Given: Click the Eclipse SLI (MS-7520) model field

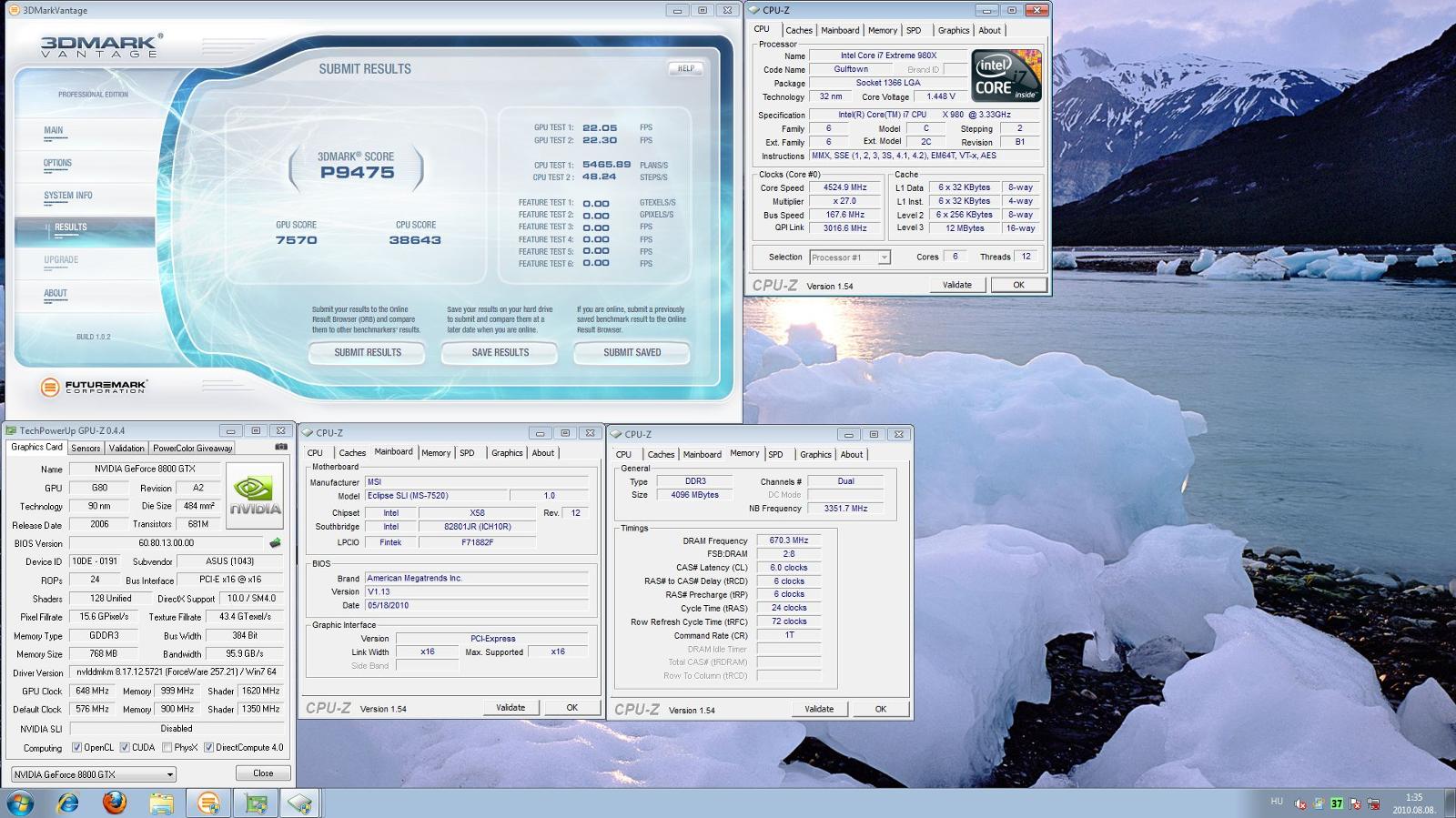Looking at the screenshot, I should pos(435,496).
